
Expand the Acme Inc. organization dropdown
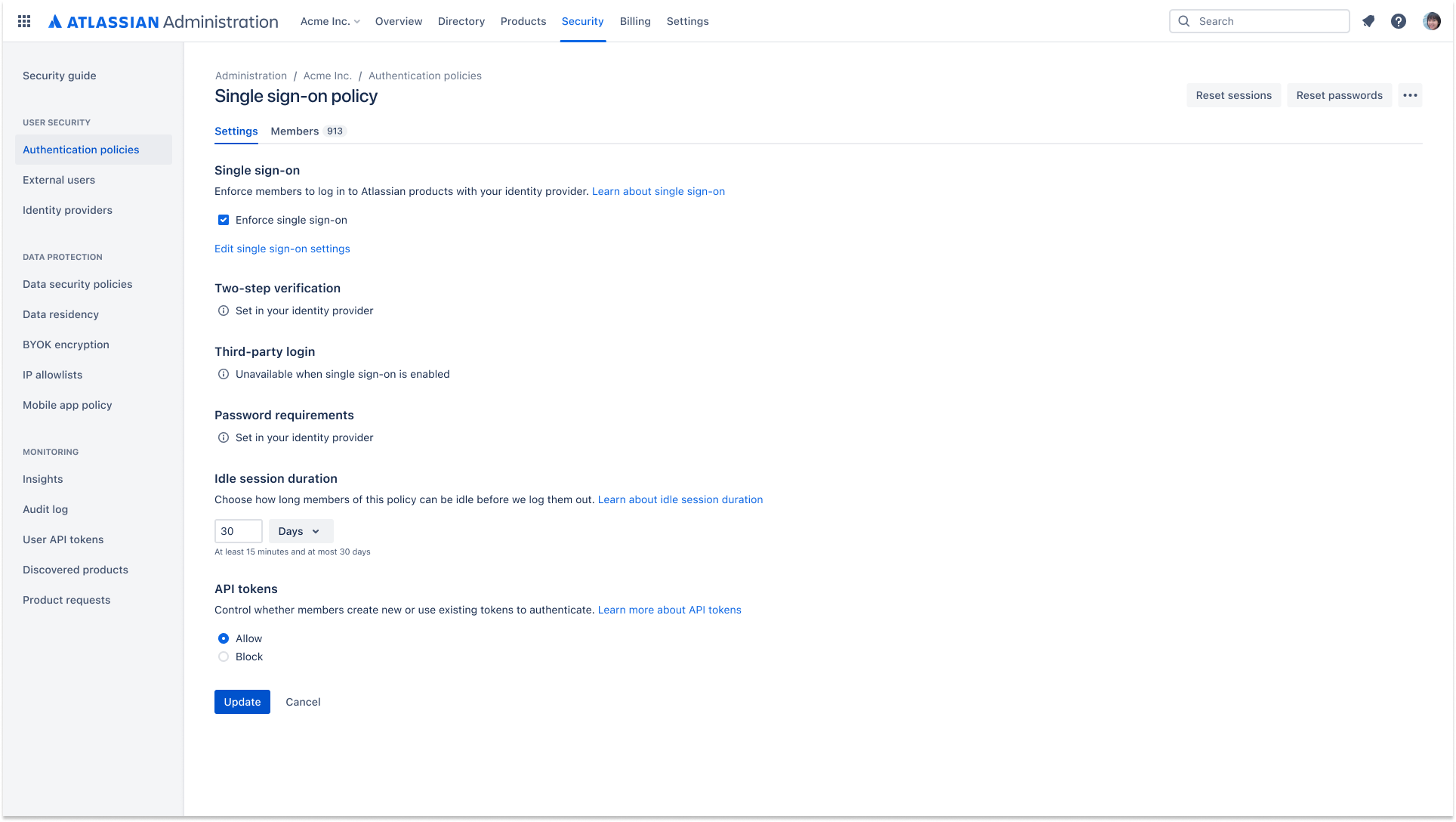tap(330, 21)
